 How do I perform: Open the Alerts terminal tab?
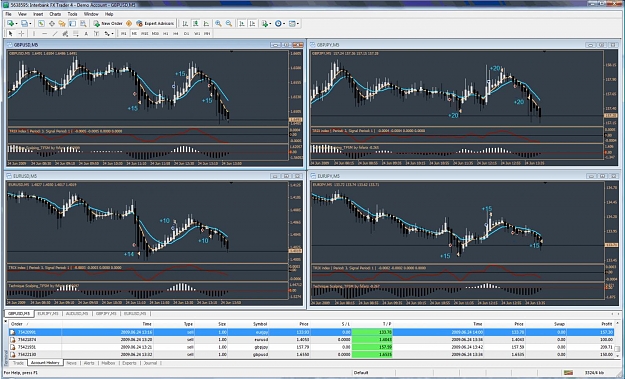coord(89,363)
